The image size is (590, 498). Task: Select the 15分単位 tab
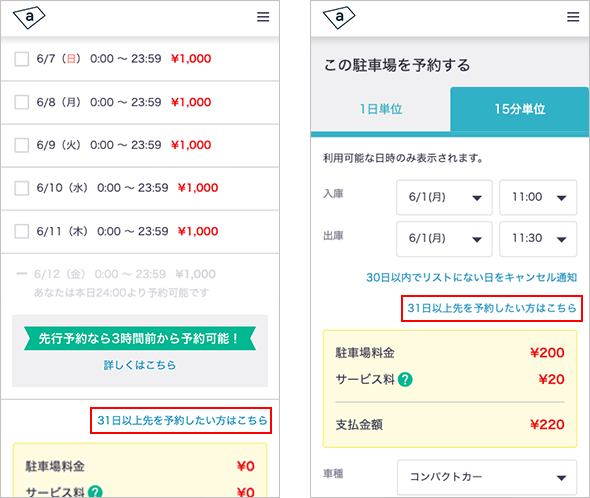[520, 109]
